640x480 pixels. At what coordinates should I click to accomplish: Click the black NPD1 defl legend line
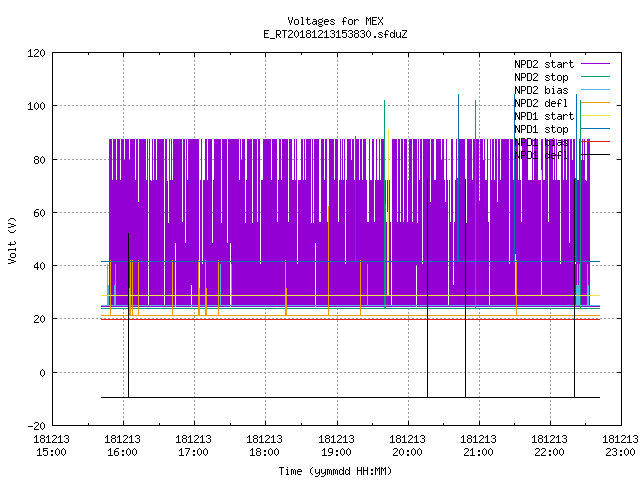pyautogui.click(x=595, y=155)
